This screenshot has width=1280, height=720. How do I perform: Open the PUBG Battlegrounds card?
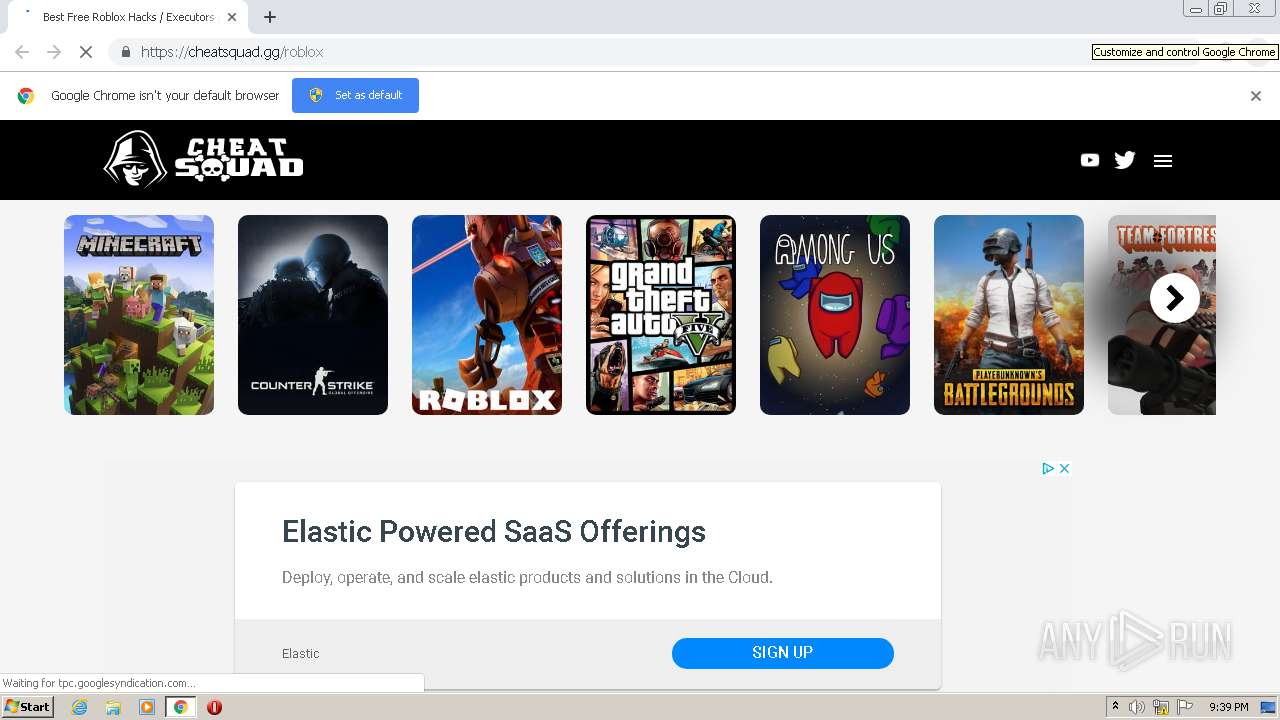click(1009, 315)
